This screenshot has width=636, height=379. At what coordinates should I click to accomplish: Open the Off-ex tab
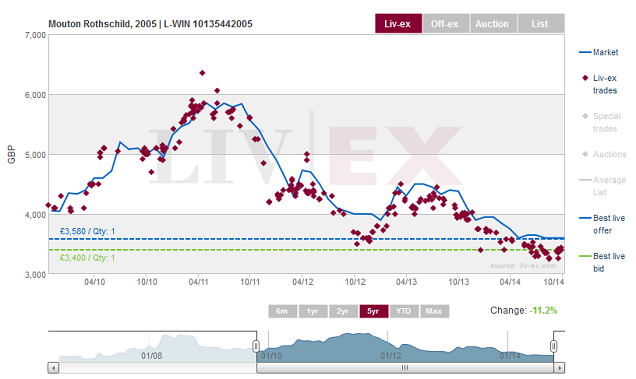pyautogui.click(x=445, y=24)
